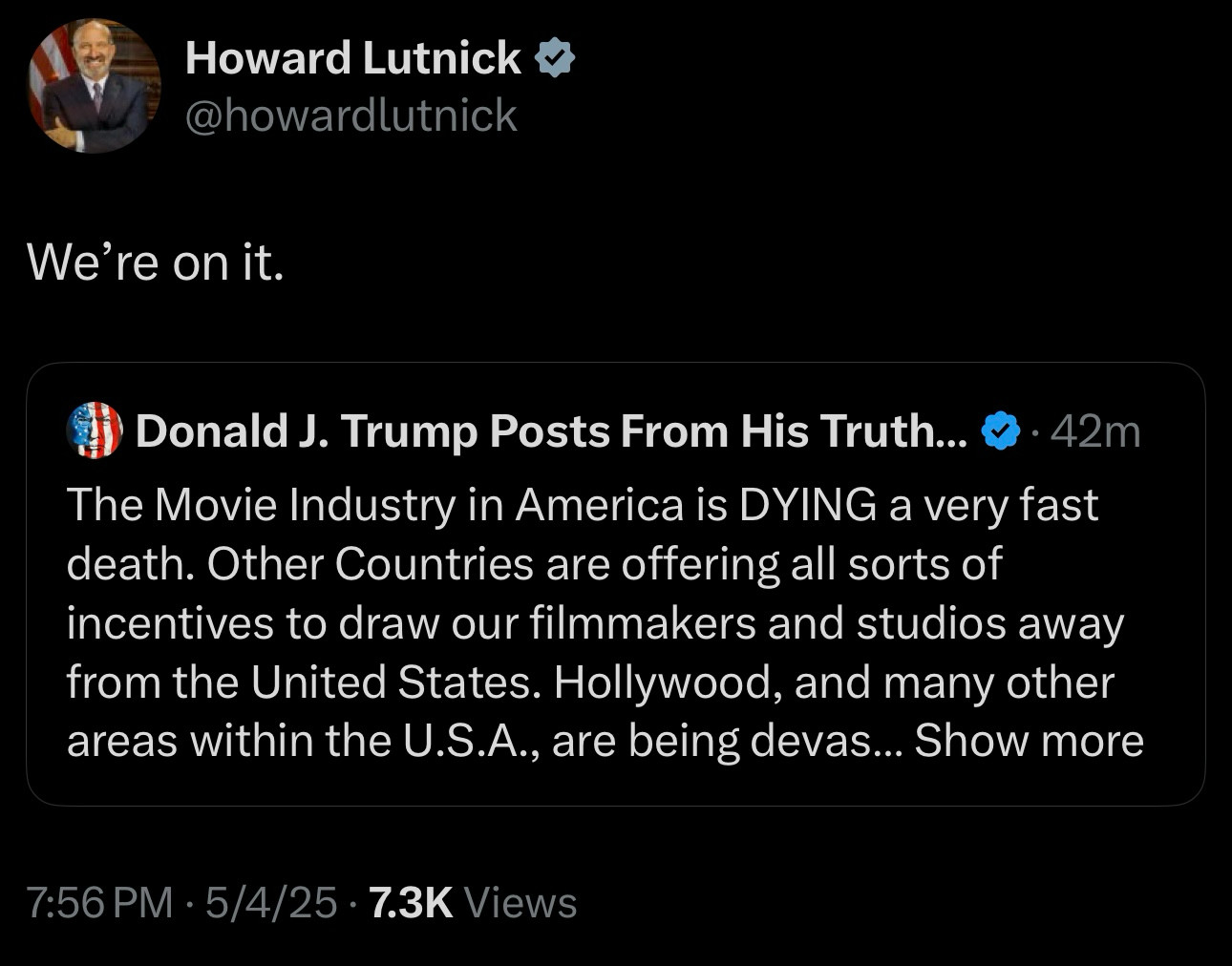The image size is (1232, 966).
Task: Click "areas within the U.S.A." text
Action: (x=305, y=742)
